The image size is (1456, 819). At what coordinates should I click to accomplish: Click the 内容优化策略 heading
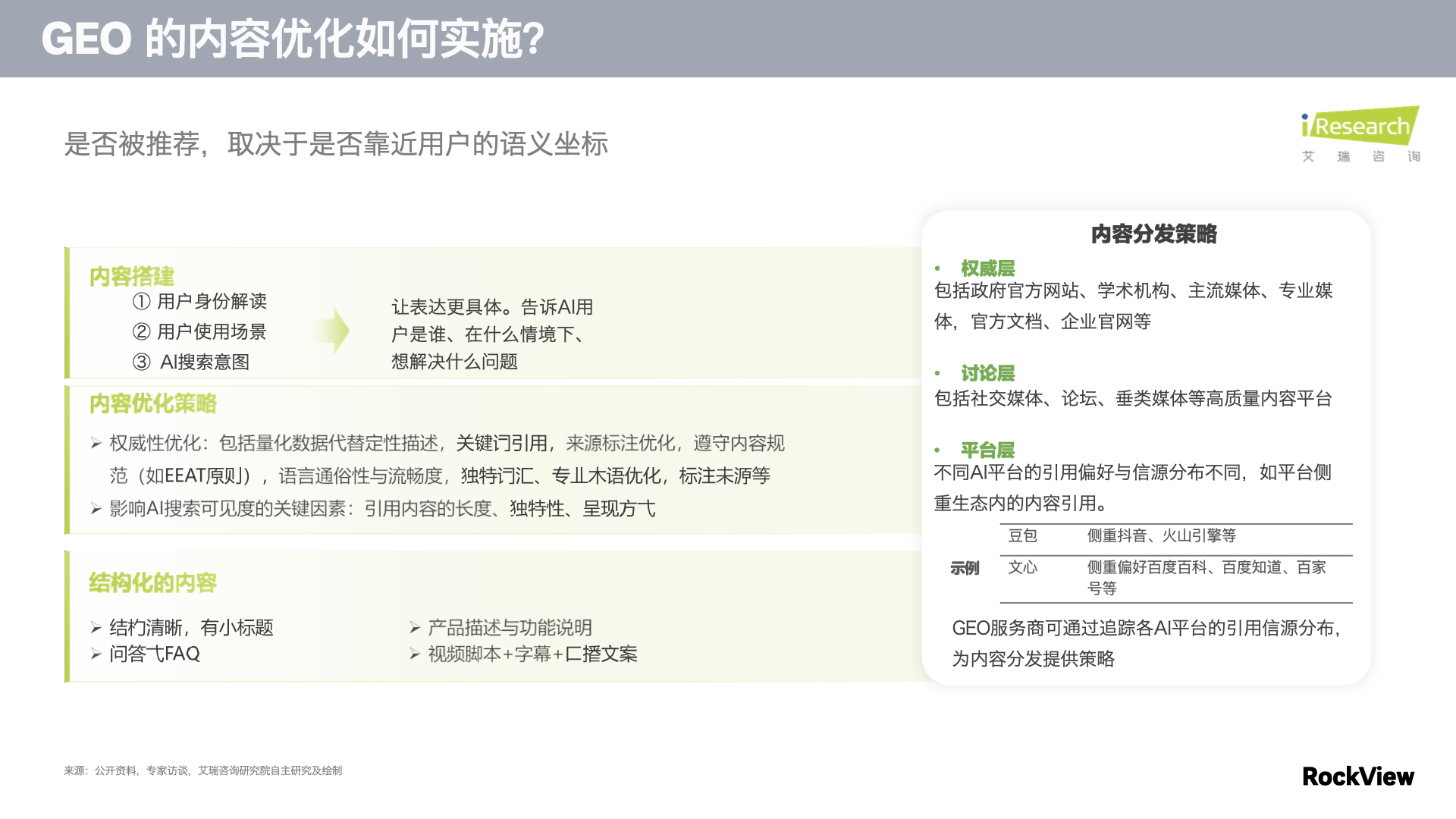pos(153,403)
